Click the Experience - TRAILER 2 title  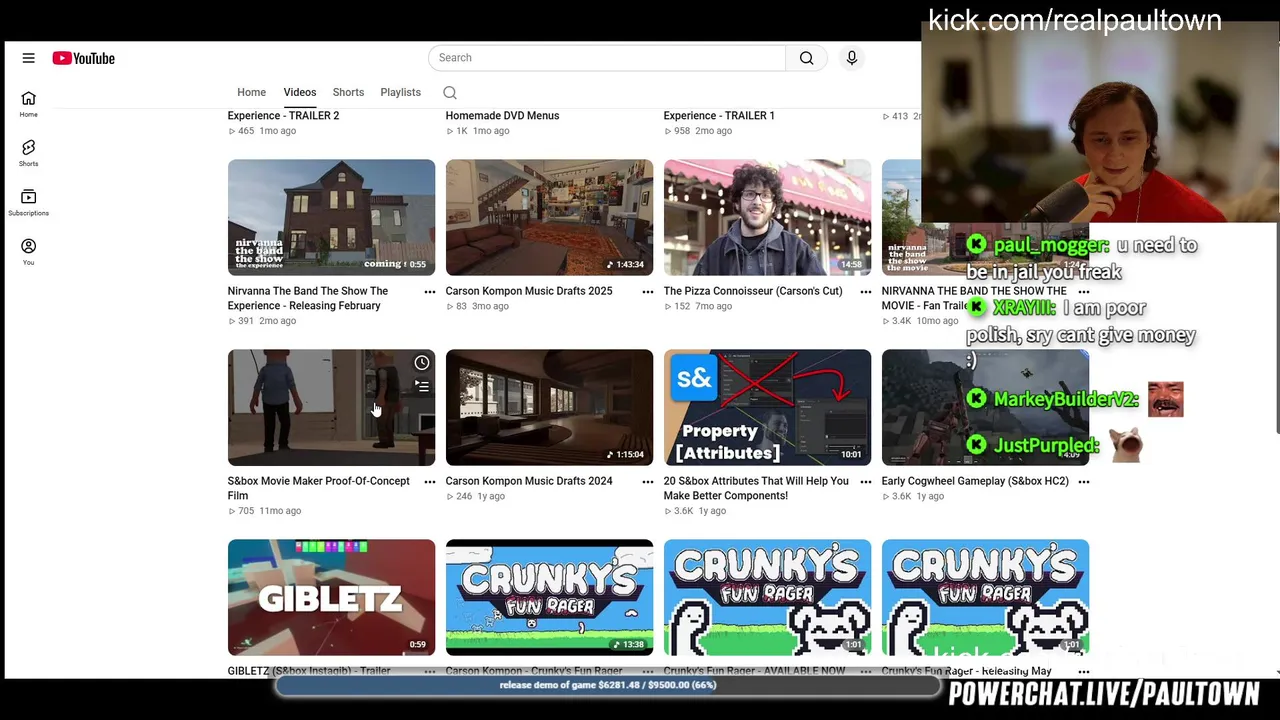[283, 116]
